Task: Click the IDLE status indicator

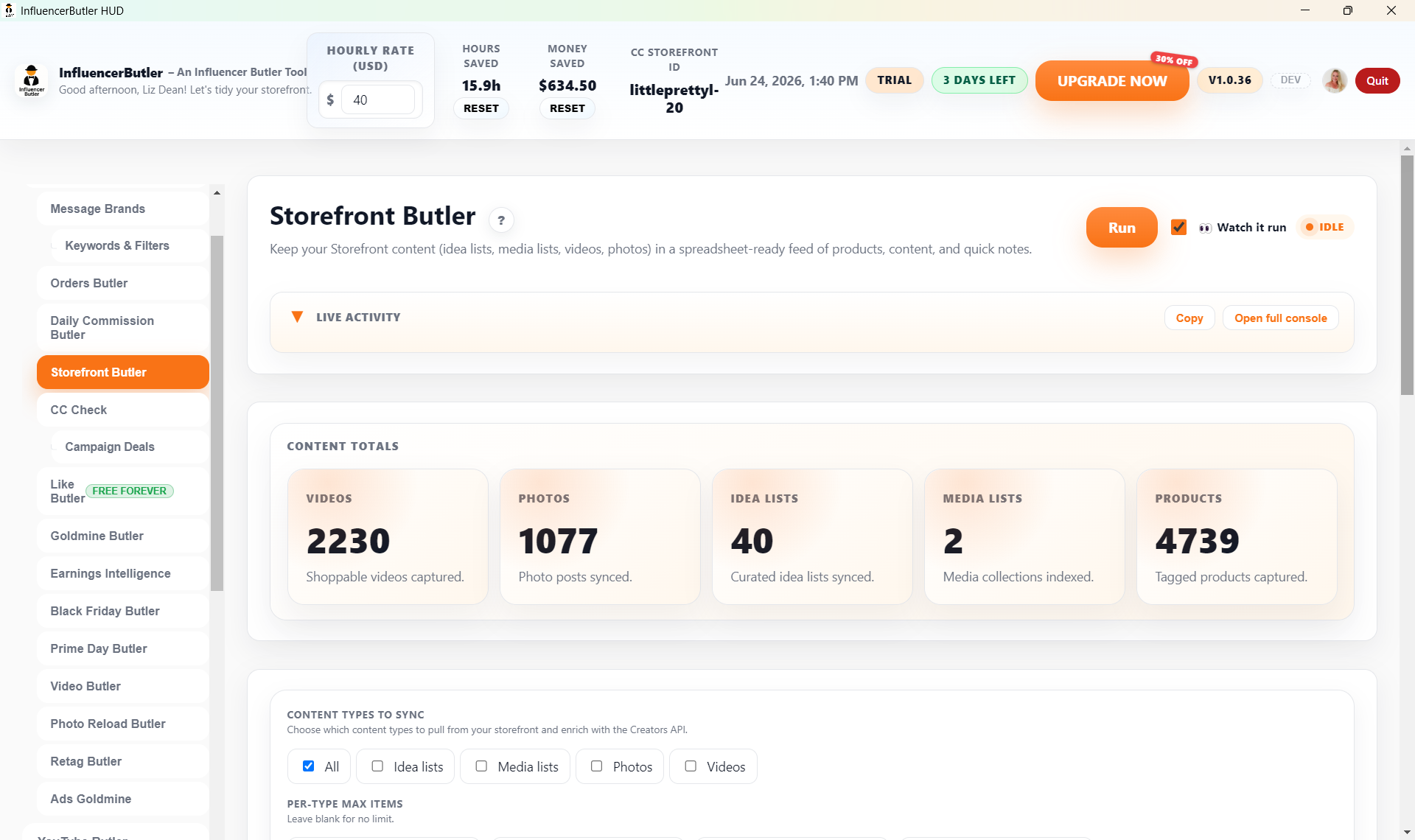Action: [1325, 227]
